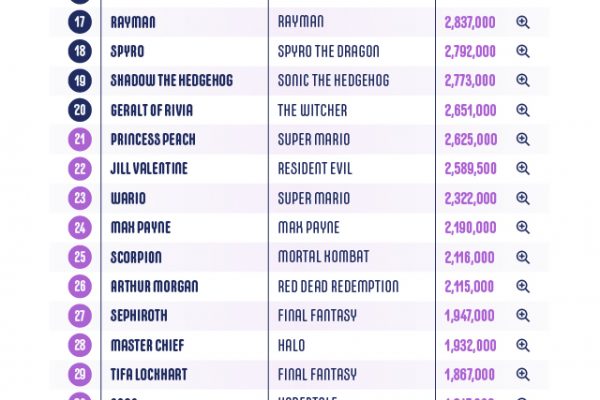Select the zoom icon in the Max Payne row
This screenshot has width=600, height=400.
click(x=523, y=227)
